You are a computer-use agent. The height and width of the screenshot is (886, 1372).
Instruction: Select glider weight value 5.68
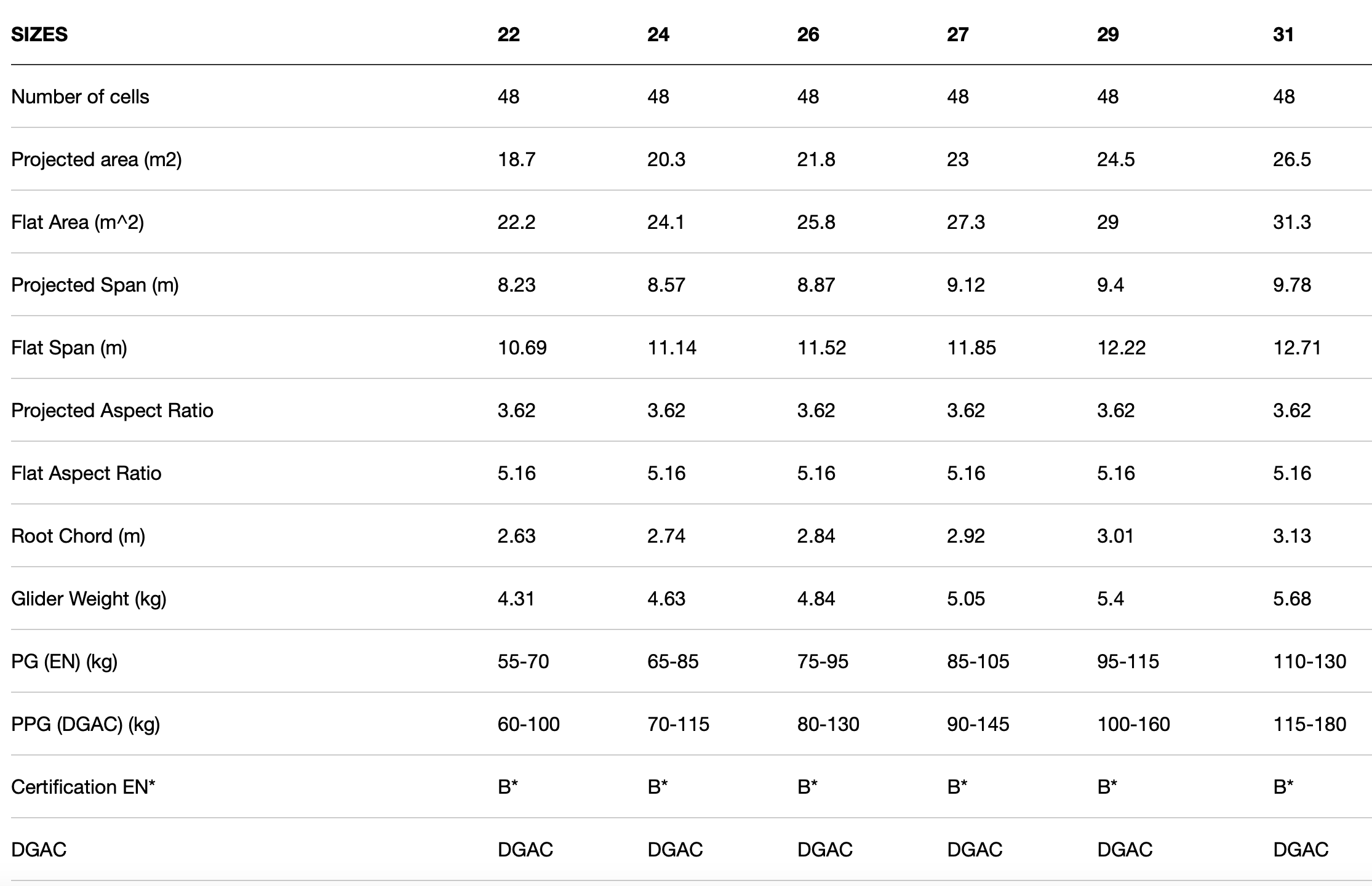click(x=1292, y=599)
